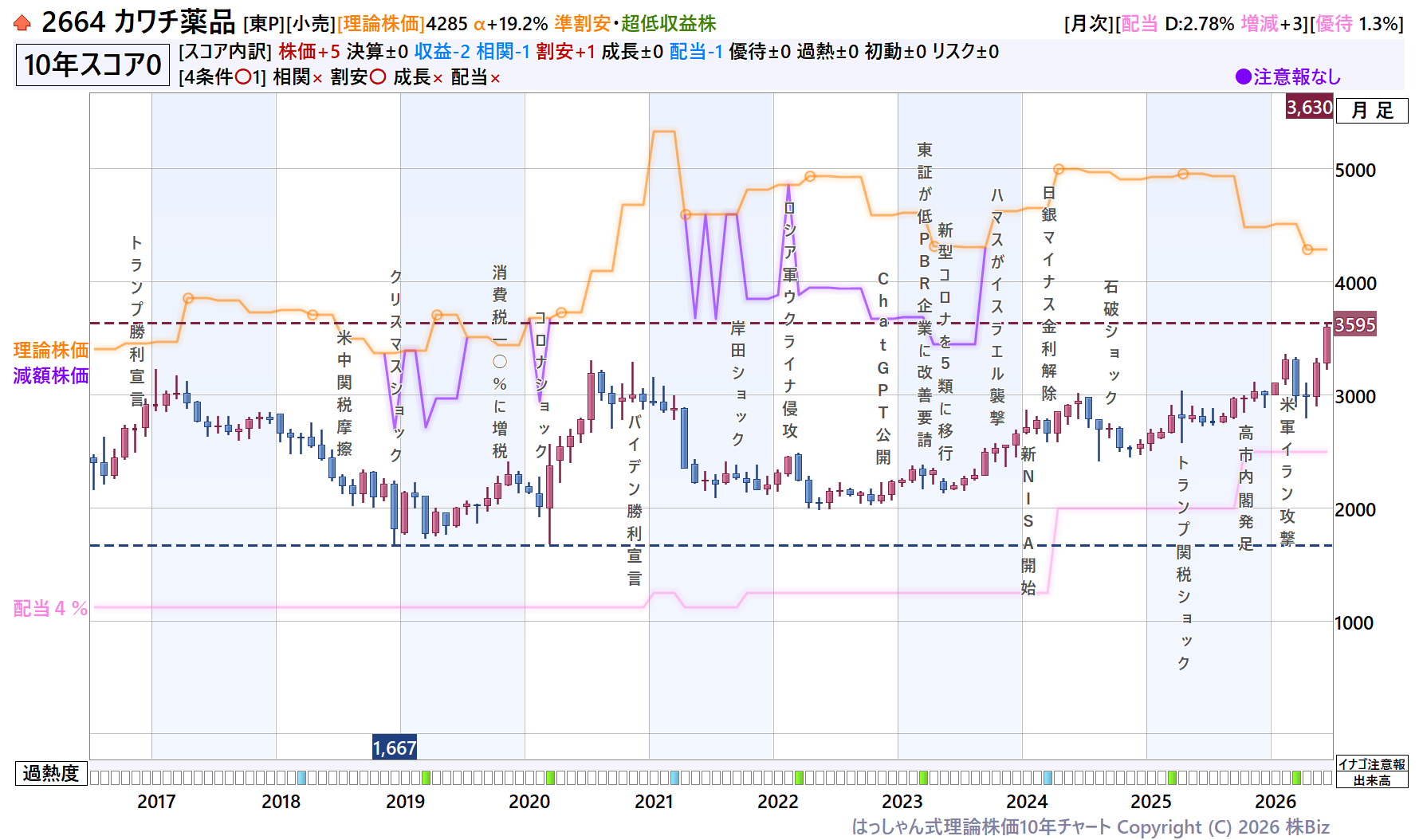Screen dimensions: 1419x840
Task: Click the 2020 year label on the axis
Action: click(530, 802)
